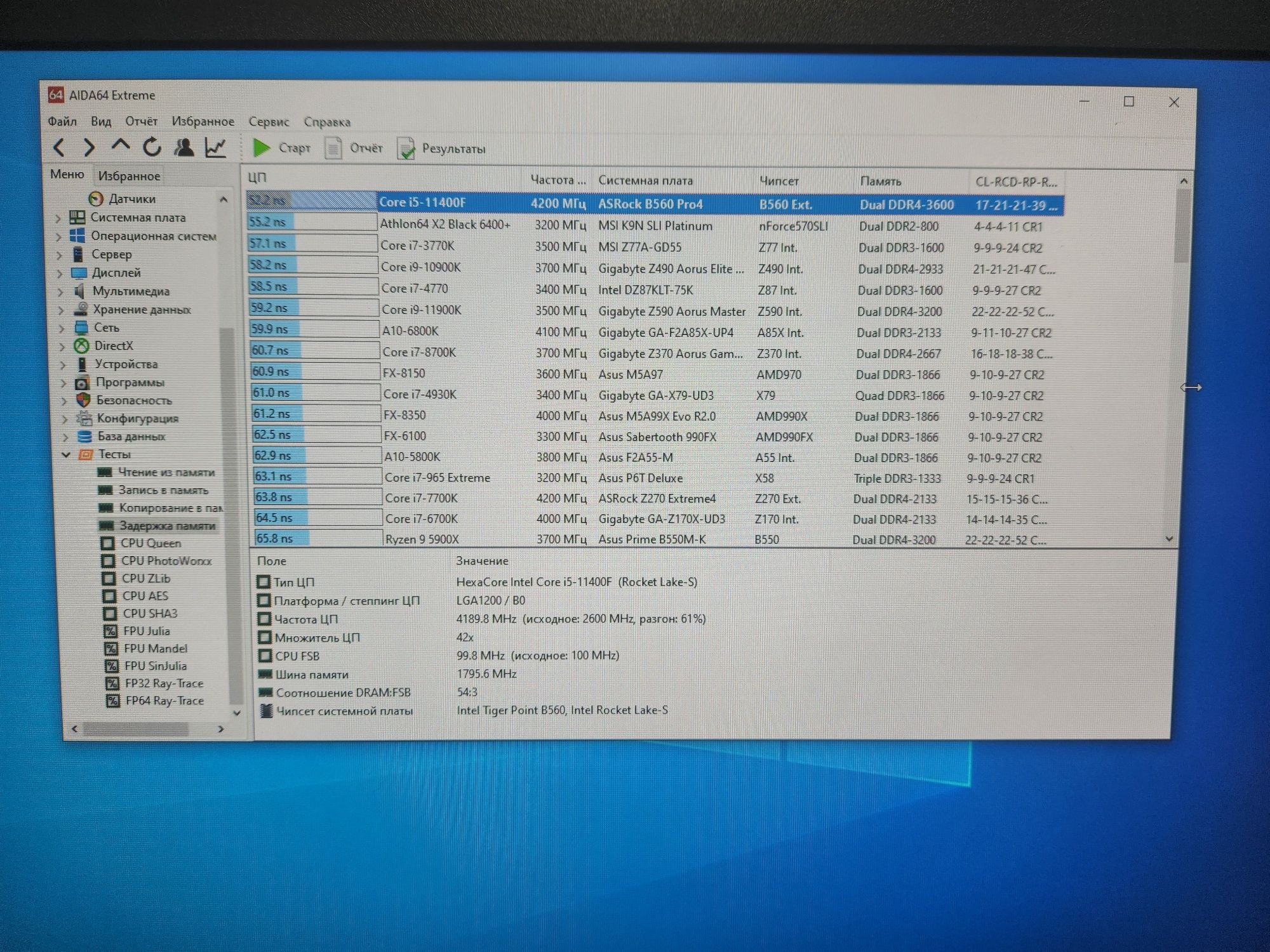Click the Конфигурация icon
The height and width of the screenshot is (952, 1270).
(84, 418)
